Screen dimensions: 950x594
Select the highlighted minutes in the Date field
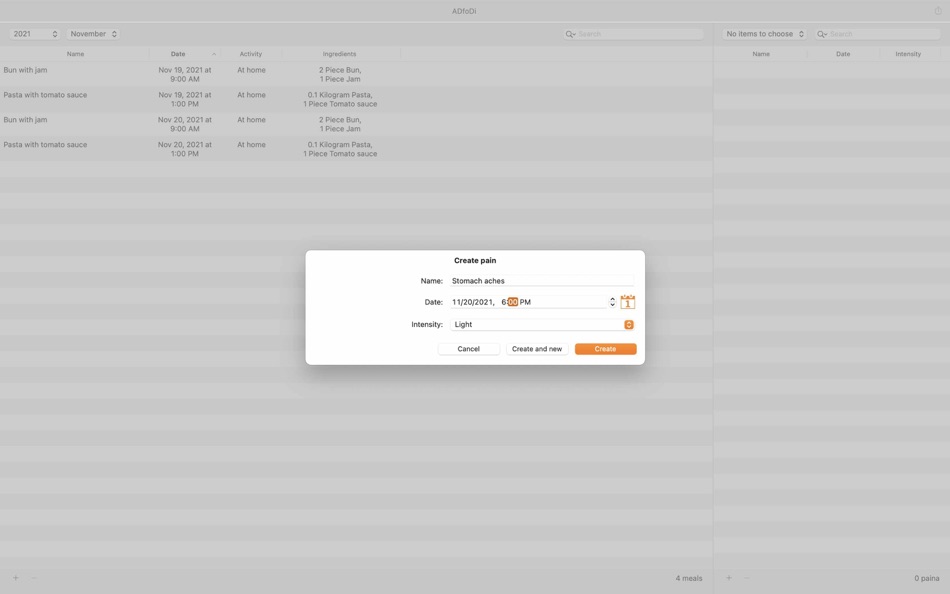point(513,302)
